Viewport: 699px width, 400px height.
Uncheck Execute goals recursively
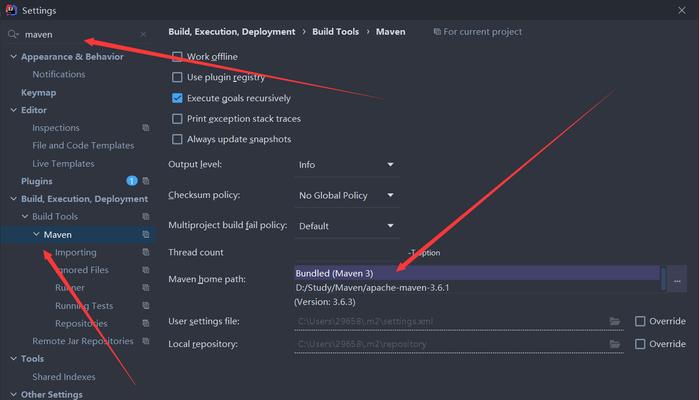(177, 98)
